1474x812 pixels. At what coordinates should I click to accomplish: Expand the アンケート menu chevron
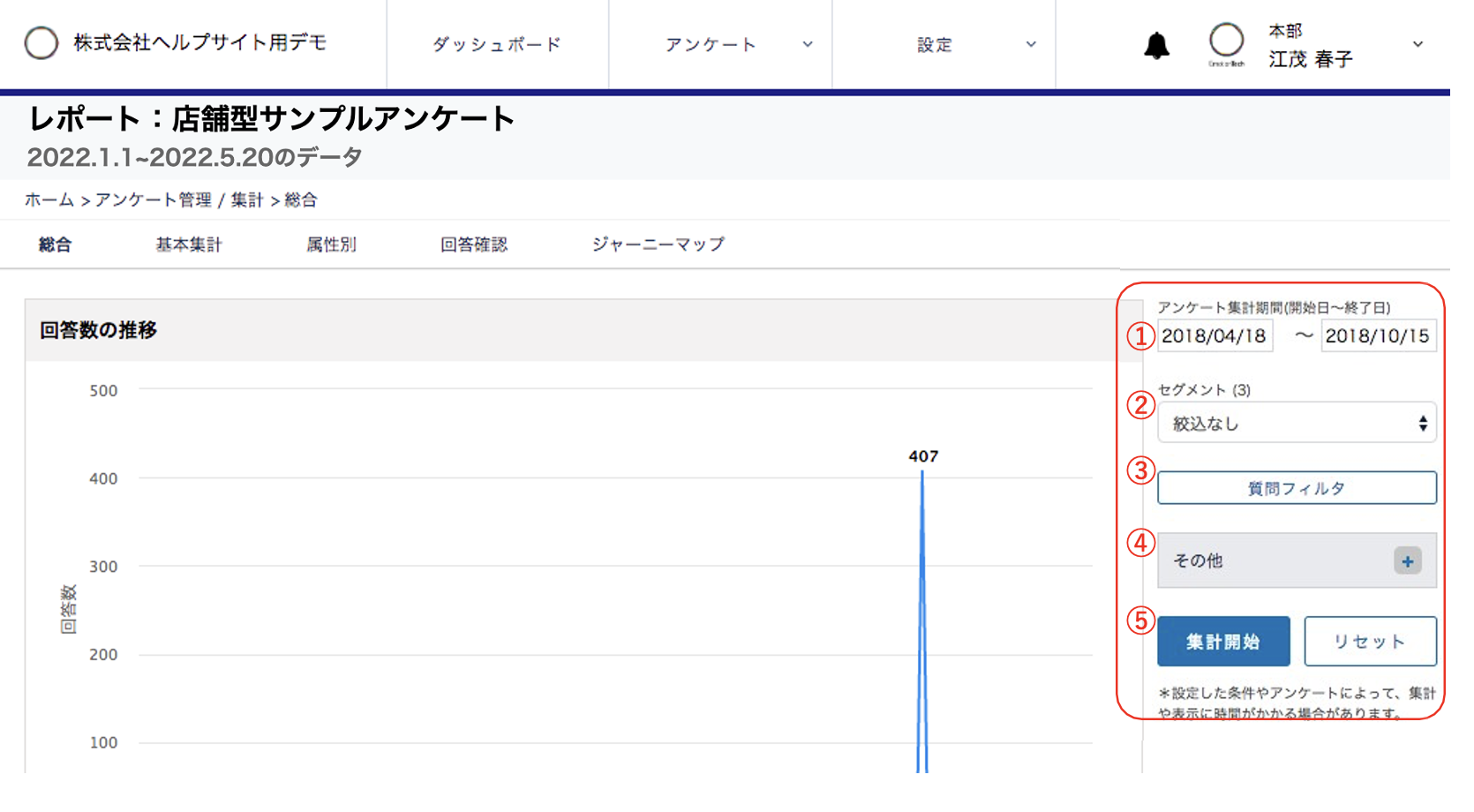pos(808,44)
